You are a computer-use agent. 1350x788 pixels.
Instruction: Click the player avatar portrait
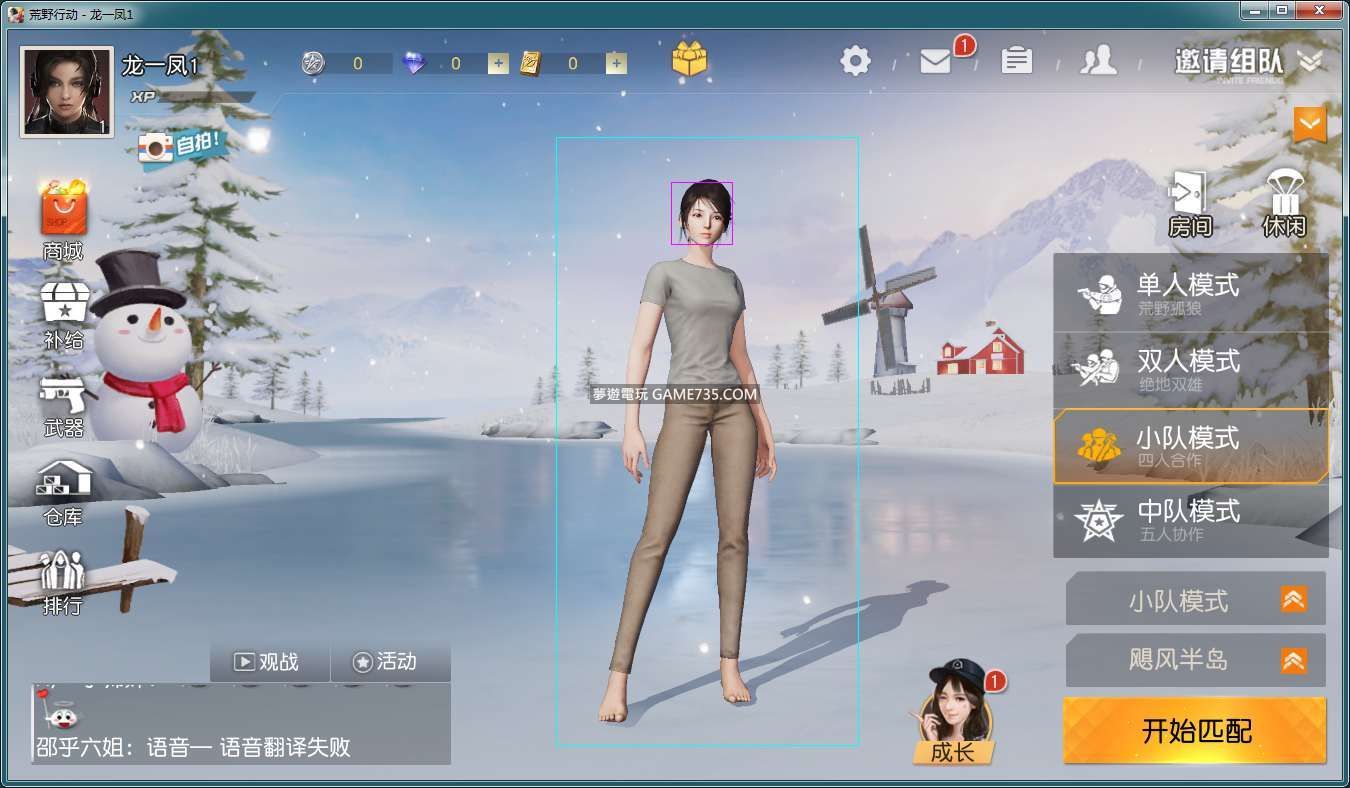tap(66, 92)
